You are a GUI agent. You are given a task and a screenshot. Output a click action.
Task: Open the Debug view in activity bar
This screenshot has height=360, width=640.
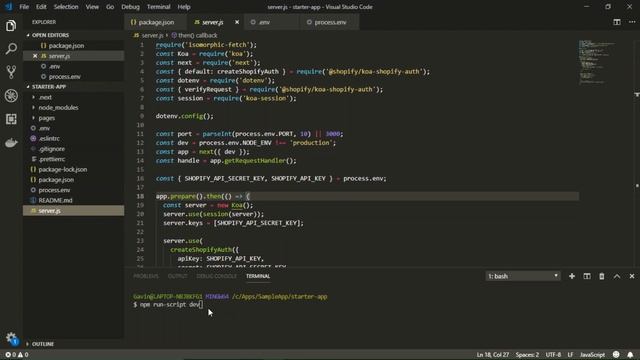[11, 96]
